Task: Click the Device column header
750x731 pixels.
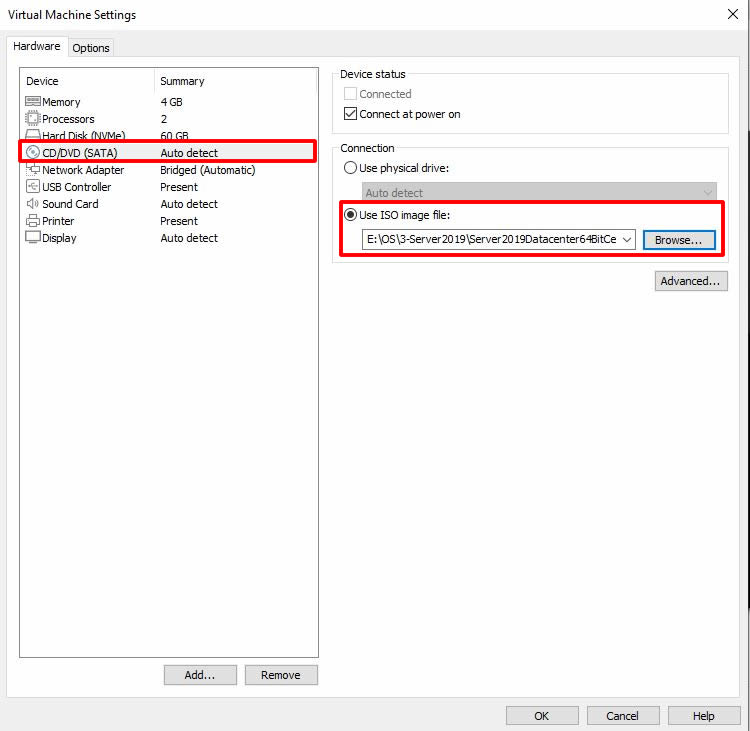Action: [x=88, y=81]
